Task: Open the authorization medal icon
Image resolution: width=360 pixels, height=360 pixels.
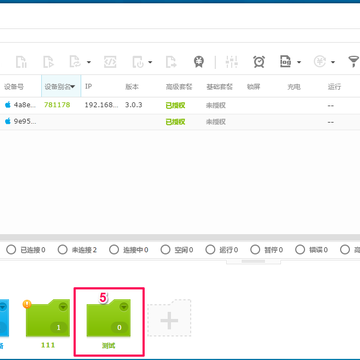Action: click(199, 62)
